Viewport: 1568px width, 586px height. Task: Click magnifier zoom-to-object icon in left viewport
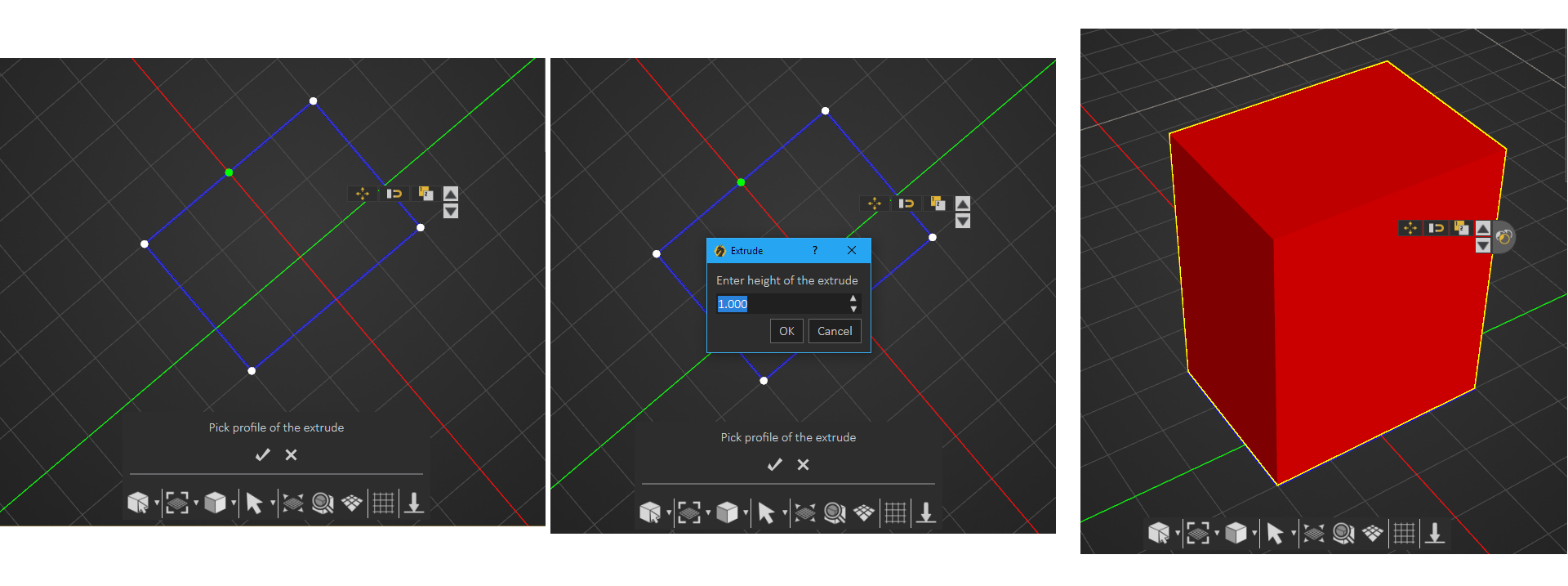[x=323, y=503]
